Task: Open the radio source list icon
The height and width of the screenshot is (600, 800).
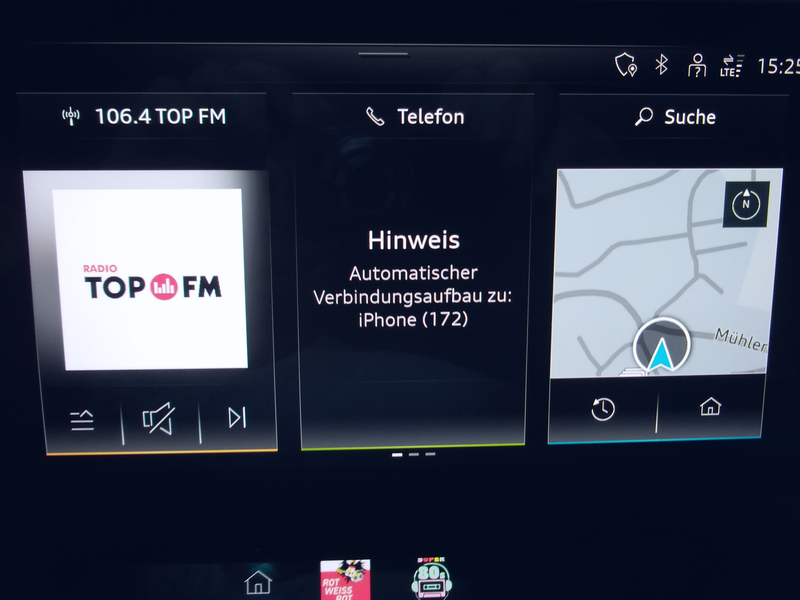Action: [82, 420]
